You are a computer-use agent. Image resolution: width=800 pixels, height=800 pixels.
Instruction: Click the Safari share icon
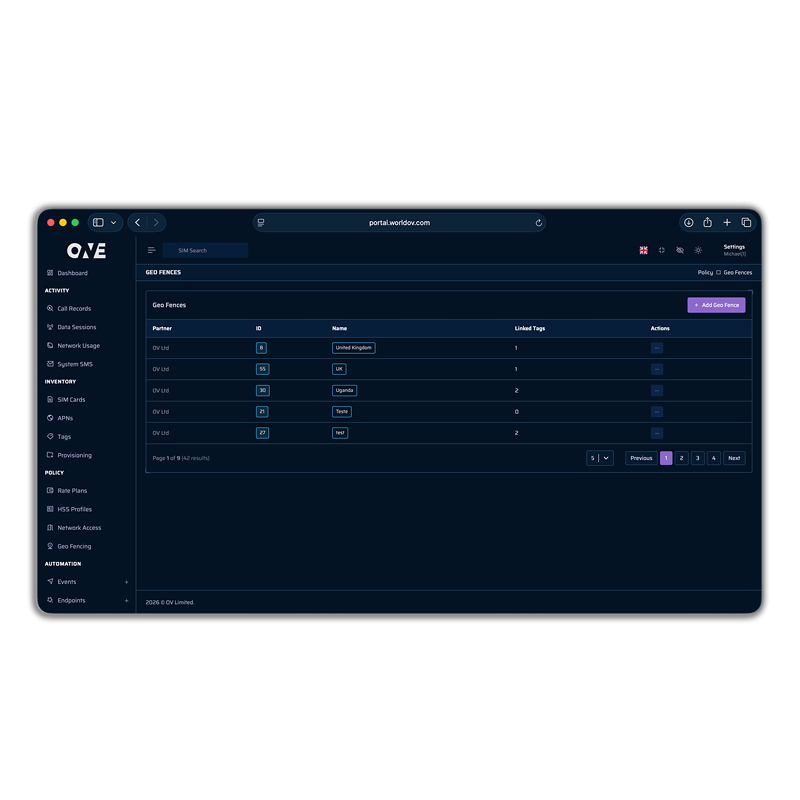pos(707,223)
